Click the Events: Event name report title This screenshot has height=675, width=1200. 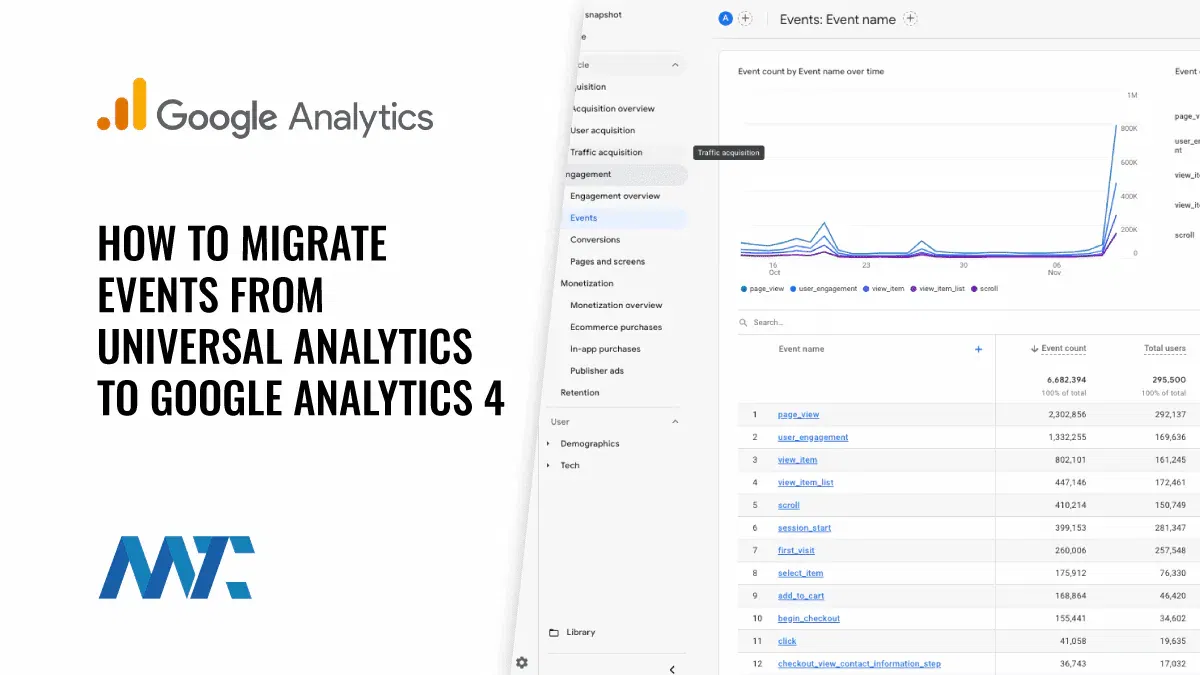(x=838, y=19)
